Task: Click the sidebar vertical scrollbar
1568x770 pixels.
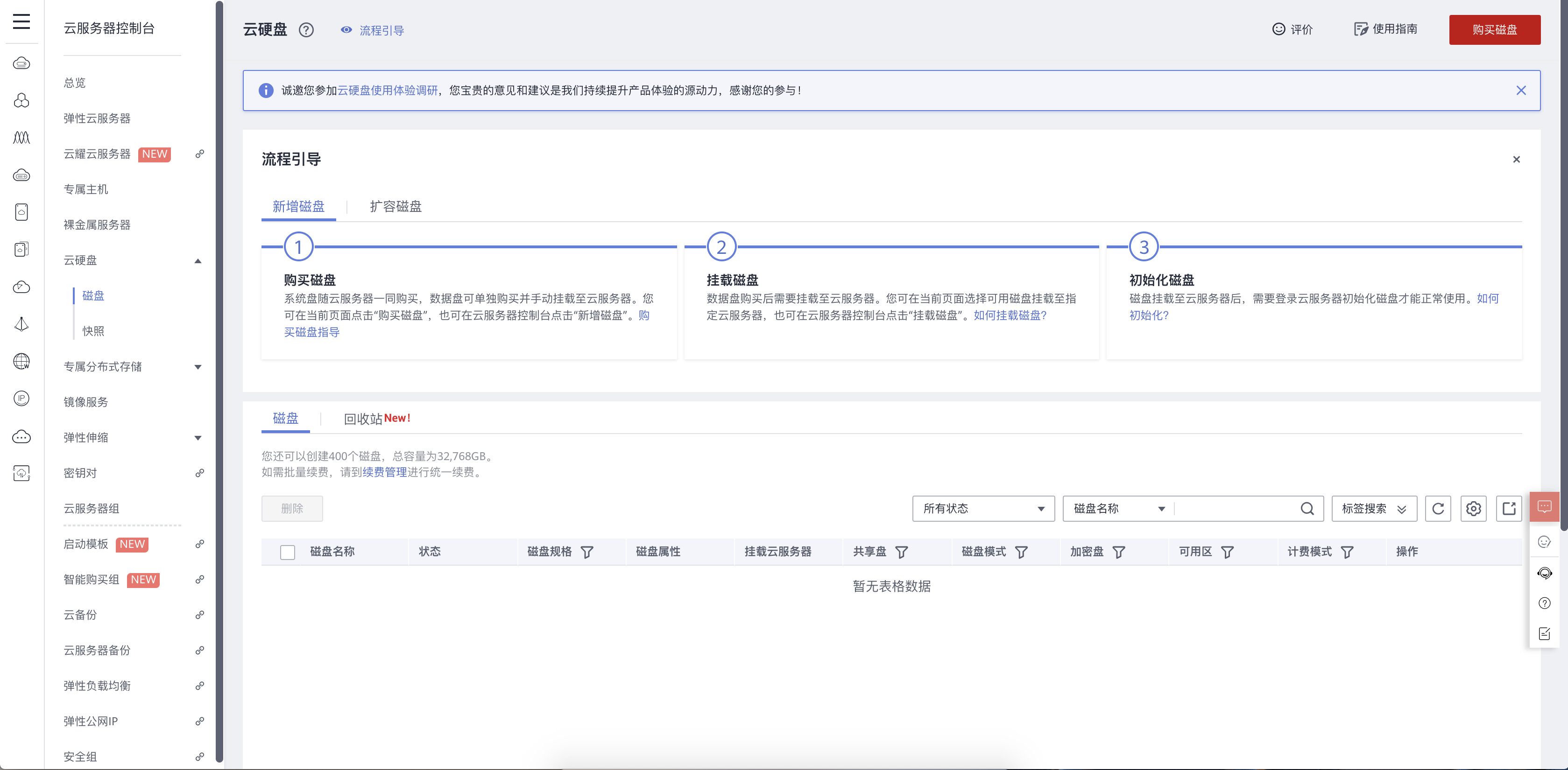Action: click(220, 381)
